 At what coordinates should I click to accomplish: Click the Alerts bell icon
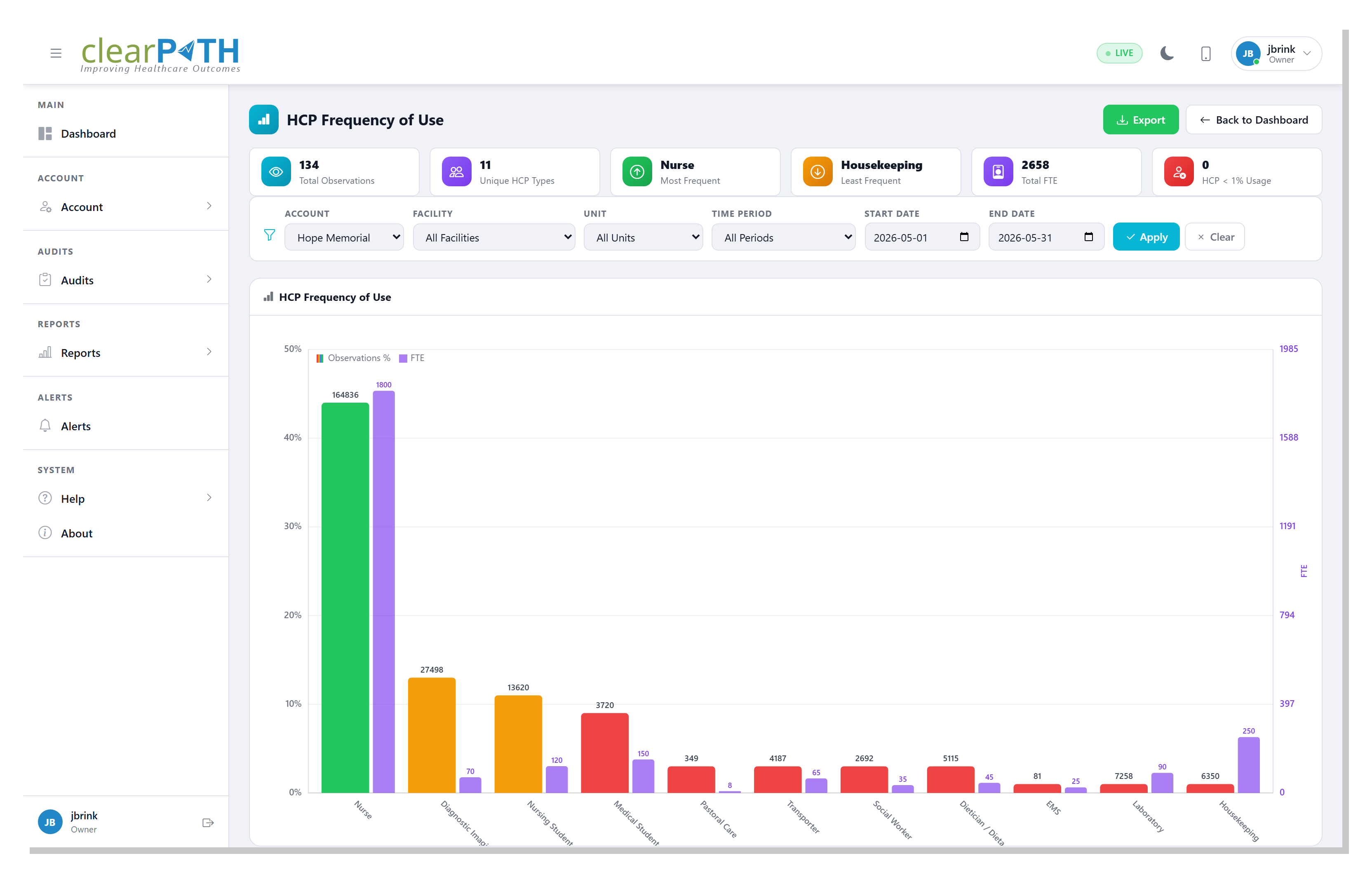(x=45, y=425)
